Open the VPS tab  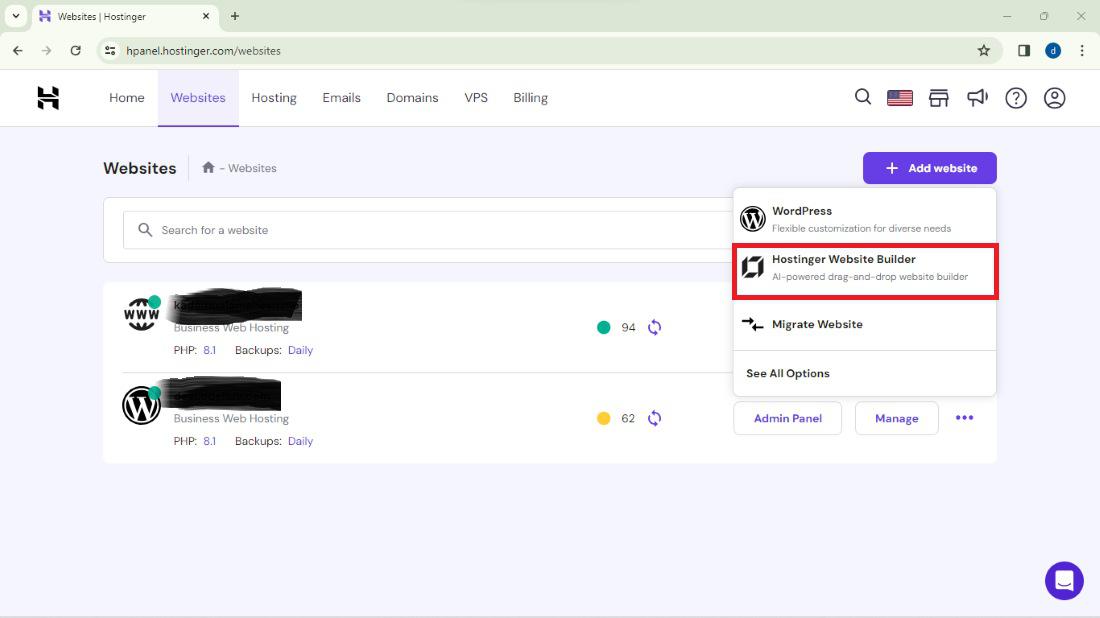coord(476,98)
